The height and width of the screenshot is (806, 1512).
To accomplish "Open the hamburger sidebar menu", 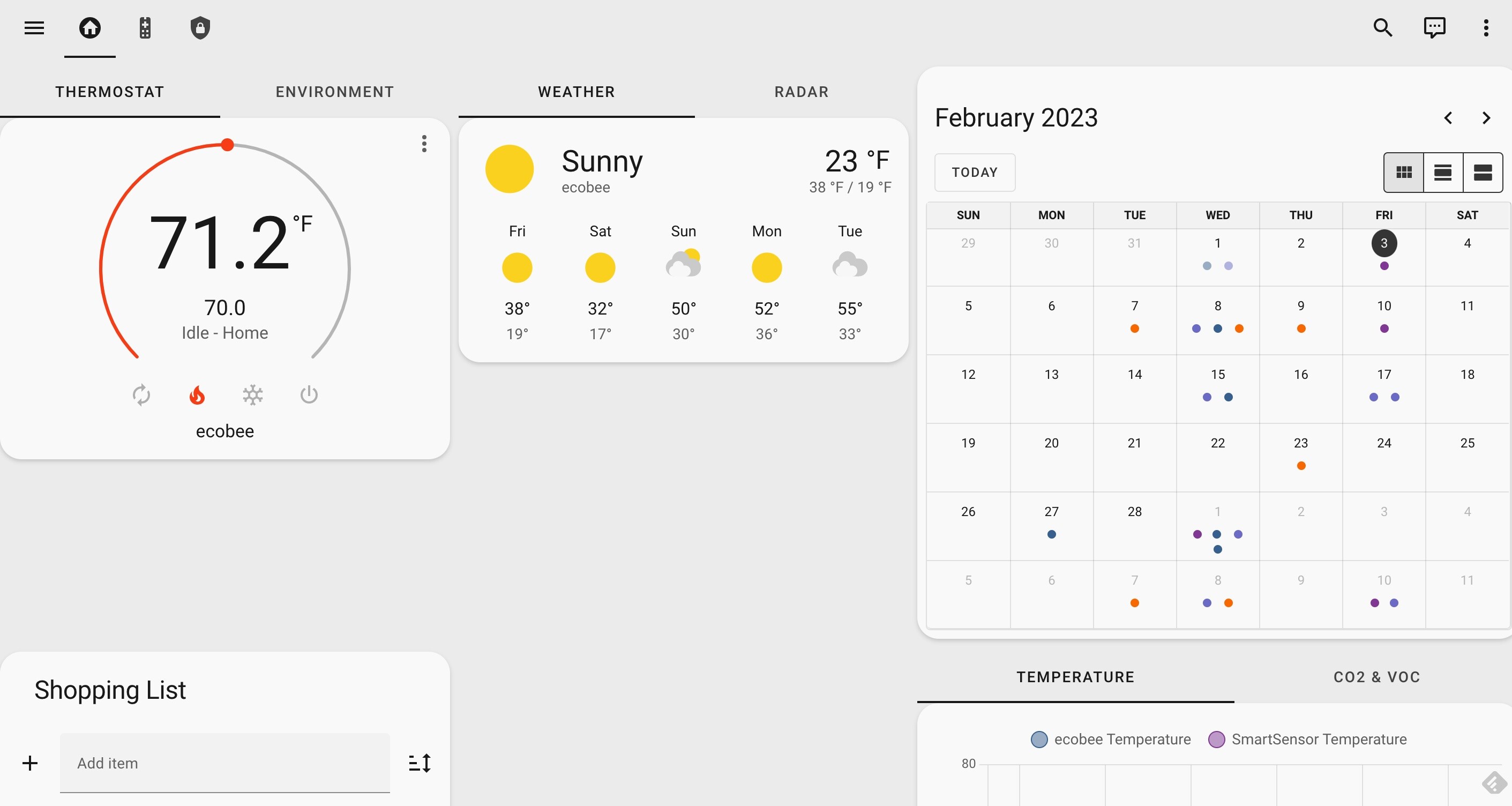I will coord(34,27).
